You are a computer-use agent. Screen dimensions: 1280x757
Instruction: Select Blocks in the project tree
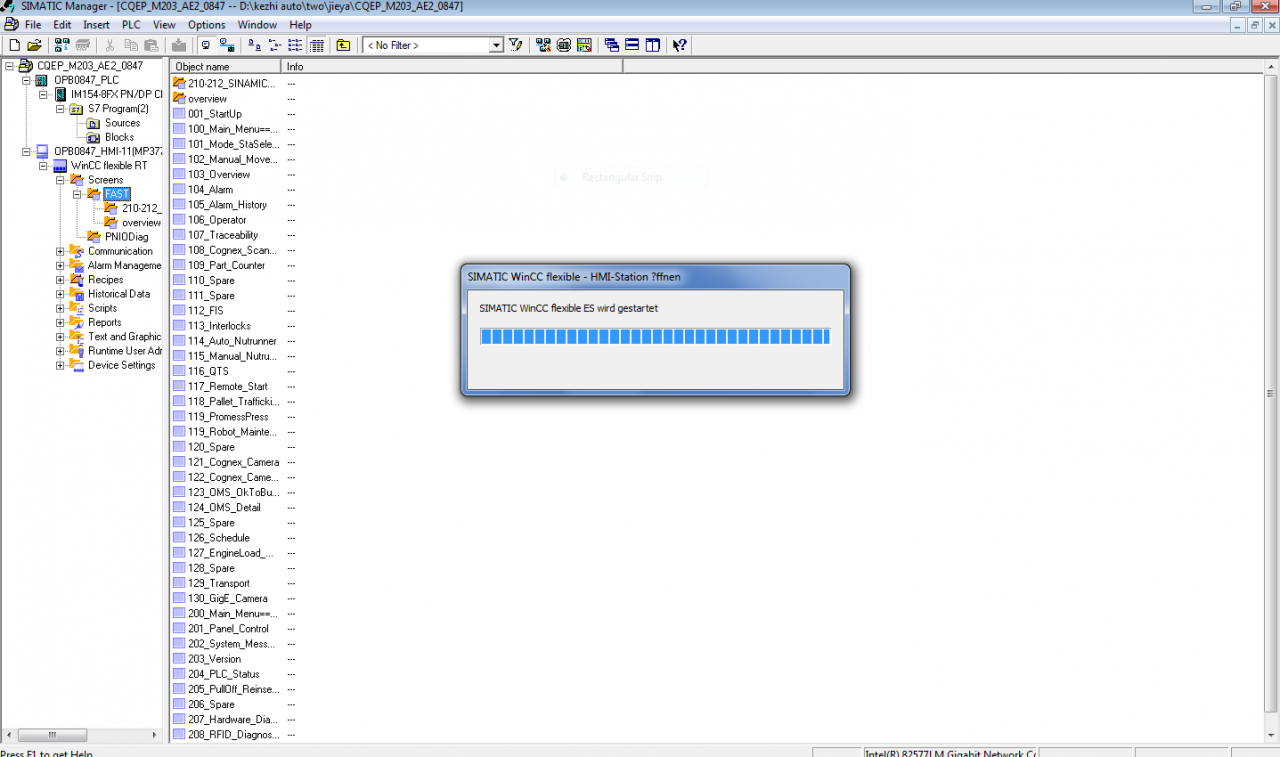click(119, 137)
